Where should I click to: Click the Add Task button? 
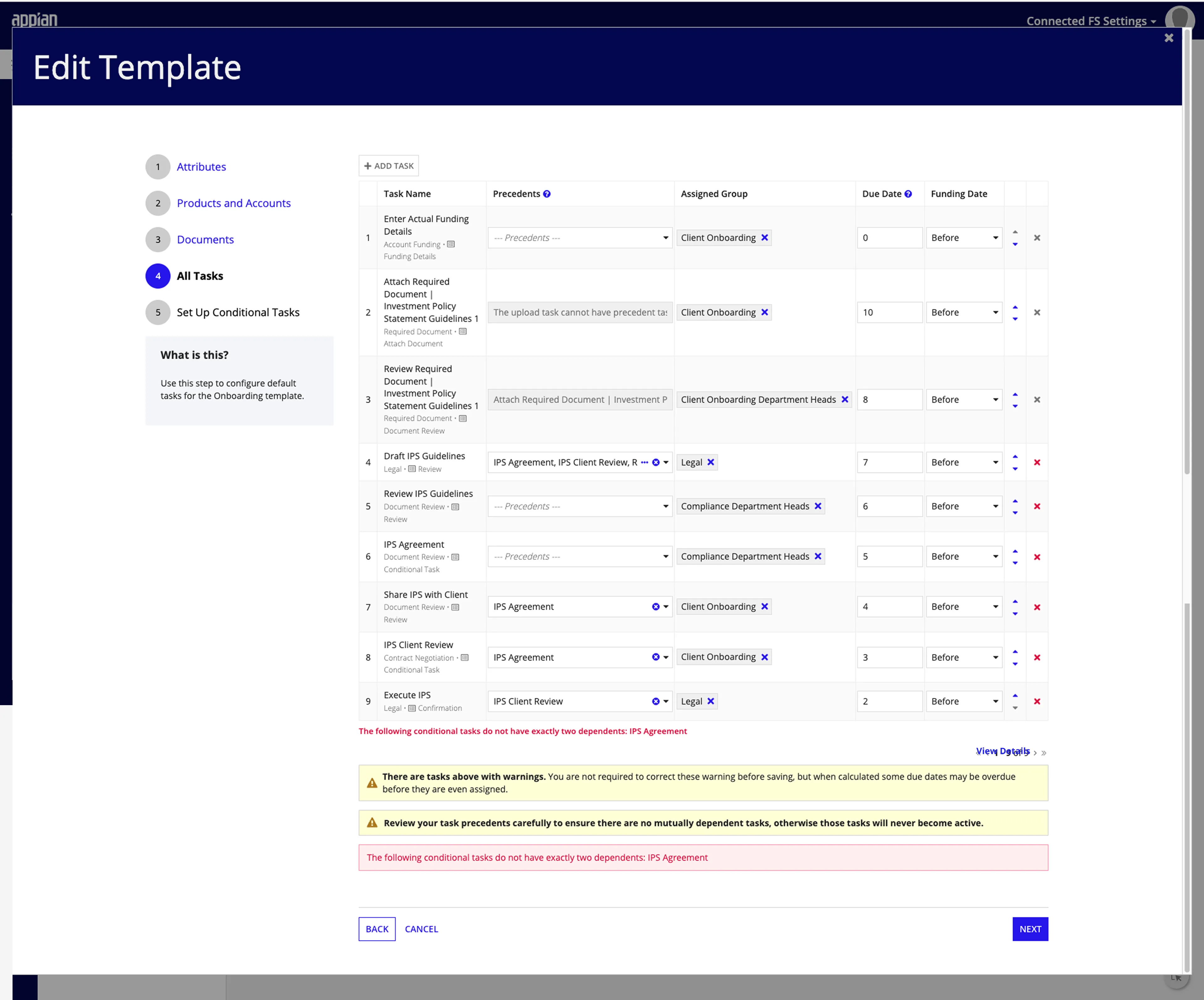388,166
